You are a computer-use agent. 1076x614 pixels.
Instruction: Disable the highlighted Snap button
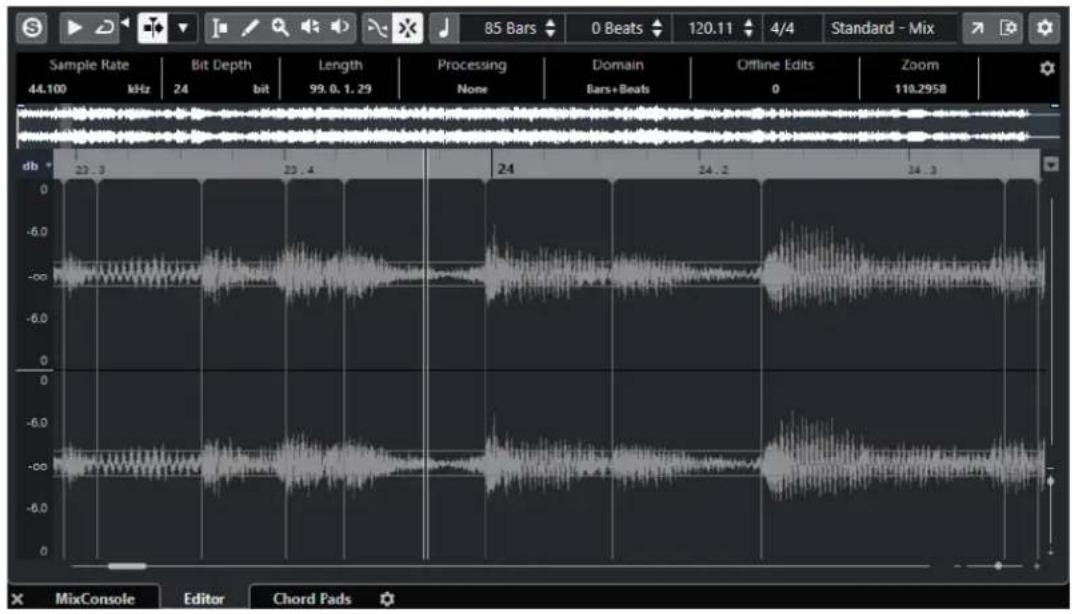408,28
